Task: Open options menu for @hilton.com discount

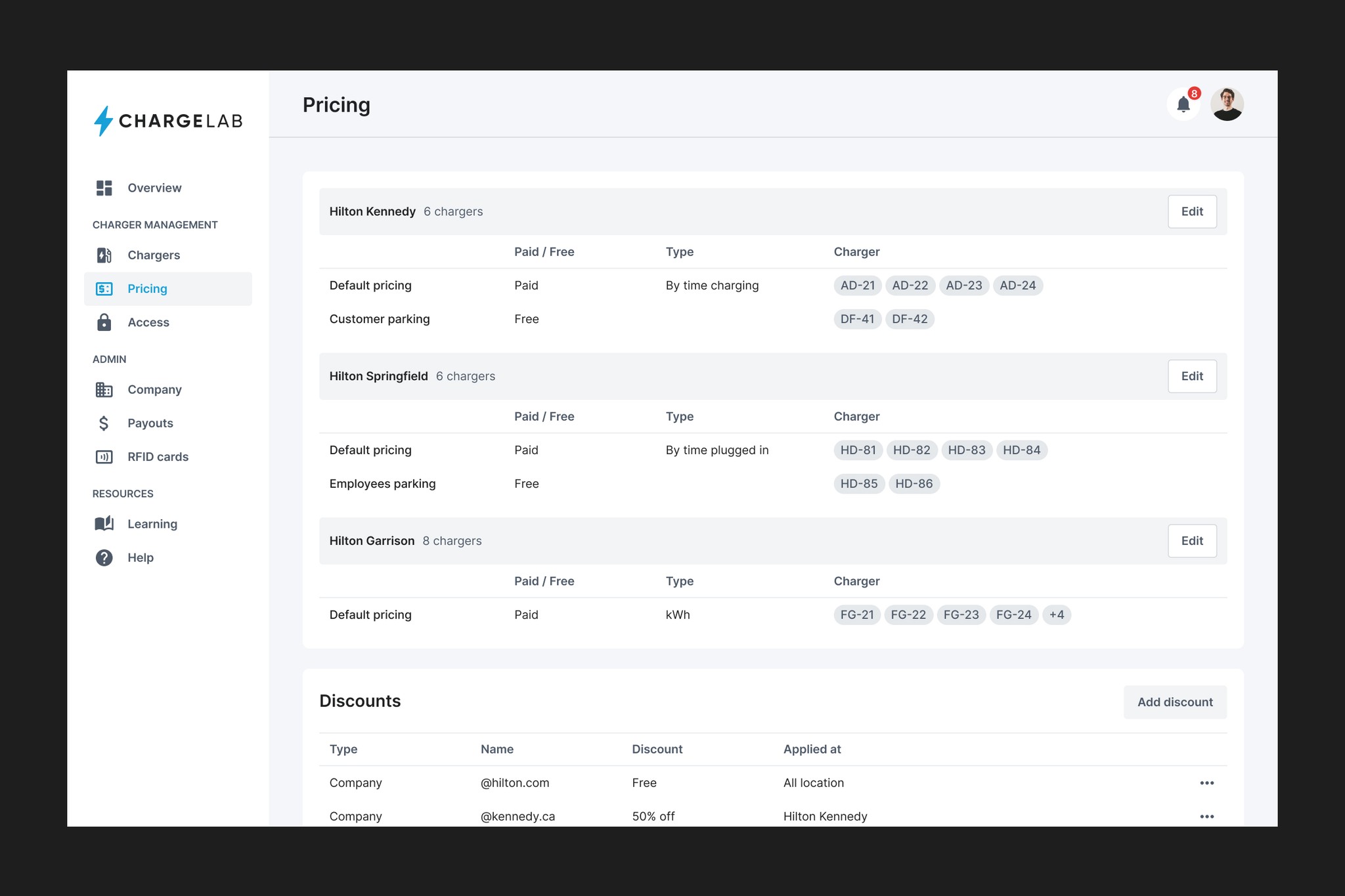Action: tap(1206, 783)
